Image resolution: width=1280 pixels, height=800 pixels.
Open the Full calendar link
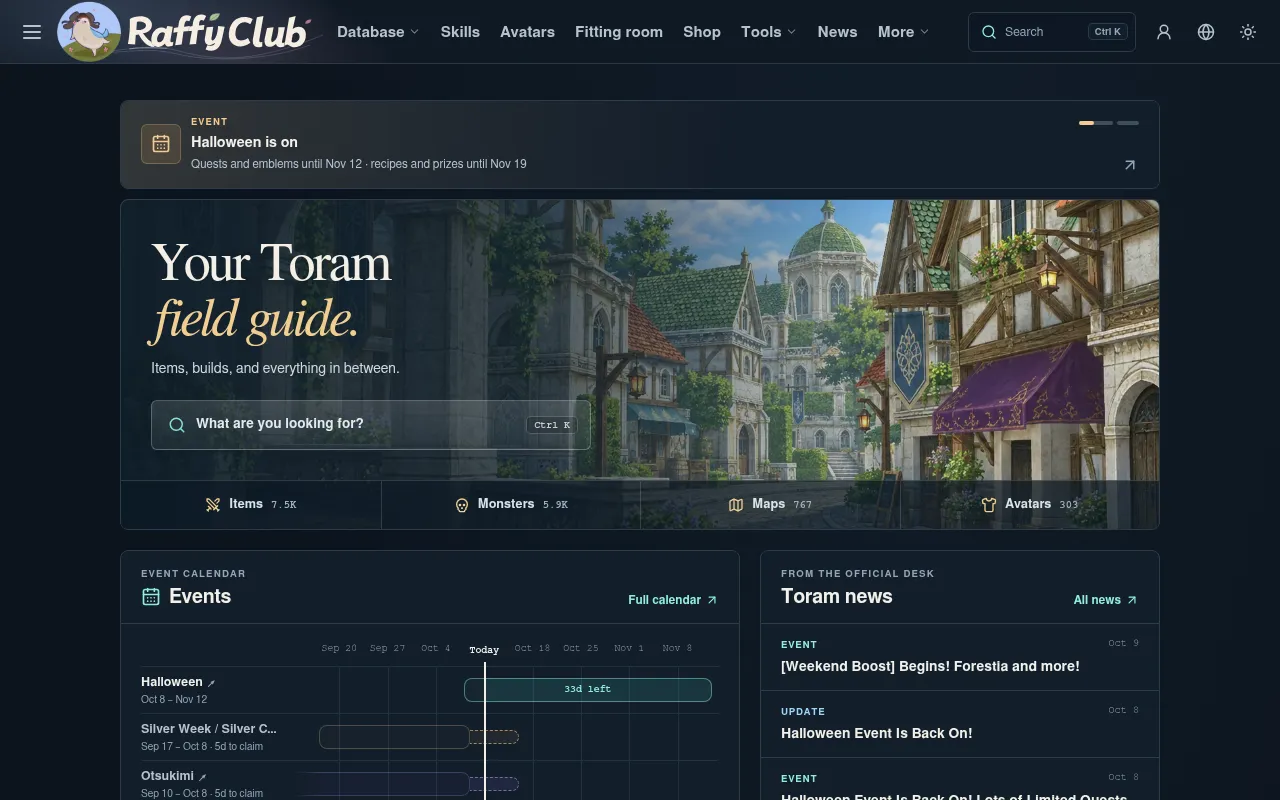tap(672, 600)
